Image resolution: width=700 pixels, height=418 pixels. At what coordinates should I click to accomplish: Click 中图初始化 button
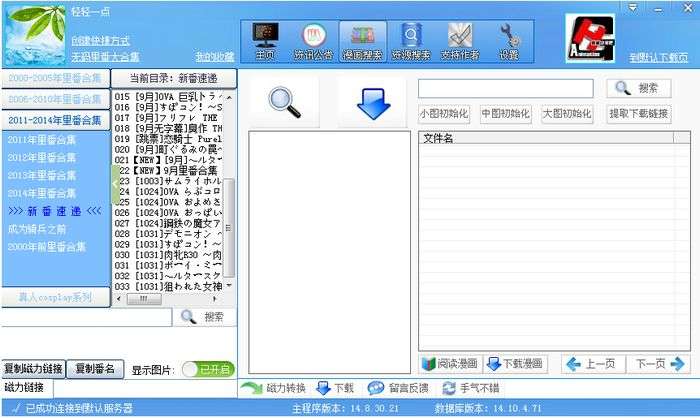click(x=505, y=114)
